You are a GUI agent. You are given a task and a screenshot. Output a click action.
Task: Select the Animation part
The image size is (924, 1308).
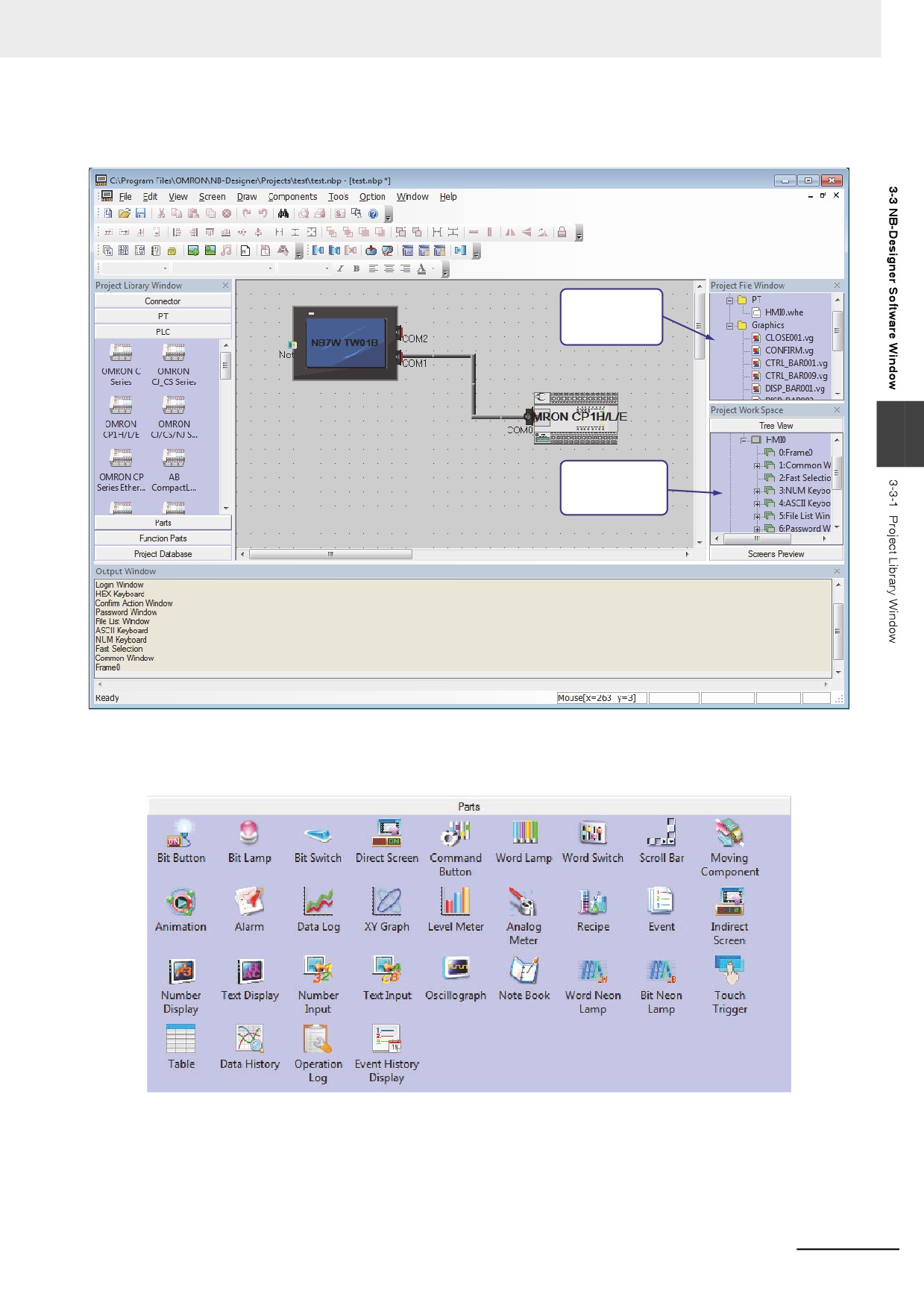(x=181, y=911)
